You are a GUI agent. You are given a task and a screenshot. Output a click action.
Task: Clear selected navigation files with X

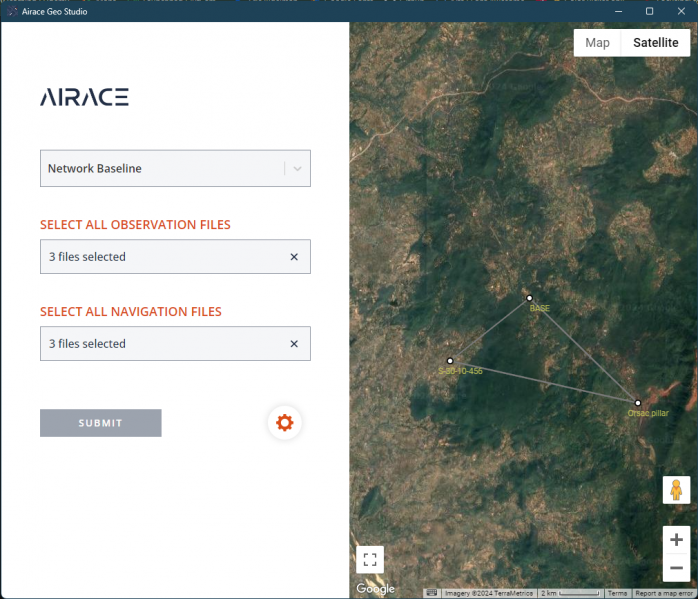coord(294,344)
